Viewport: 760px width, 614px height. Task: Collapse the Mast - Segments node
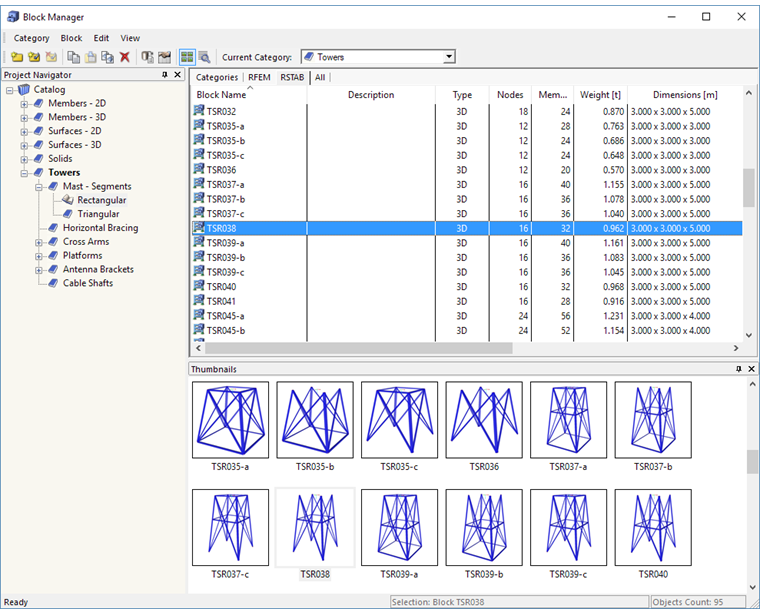pyautogui.click(x=38, y=187)
